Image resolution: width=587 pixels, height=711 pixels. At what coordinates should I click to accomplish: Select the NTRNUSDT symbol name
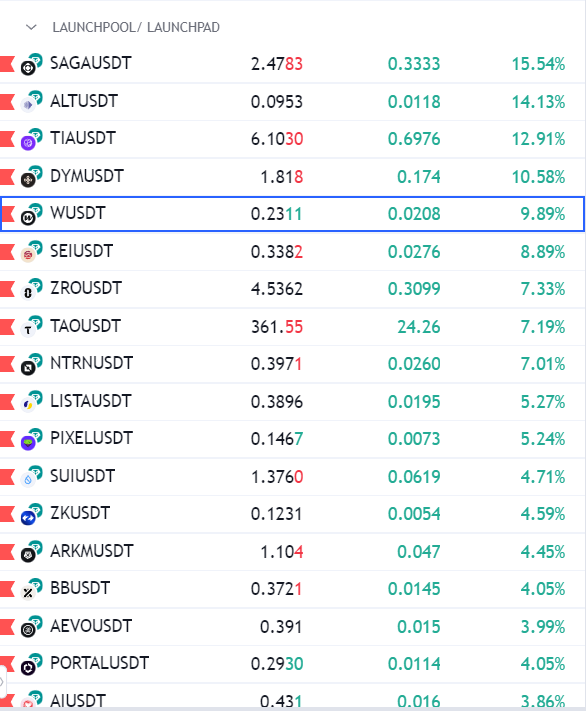coord(92,363)
